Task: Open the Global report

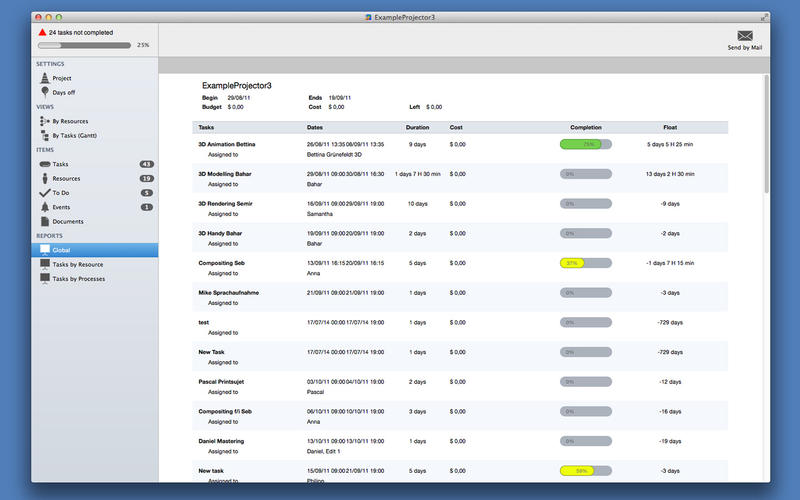Action: [95, 250]
